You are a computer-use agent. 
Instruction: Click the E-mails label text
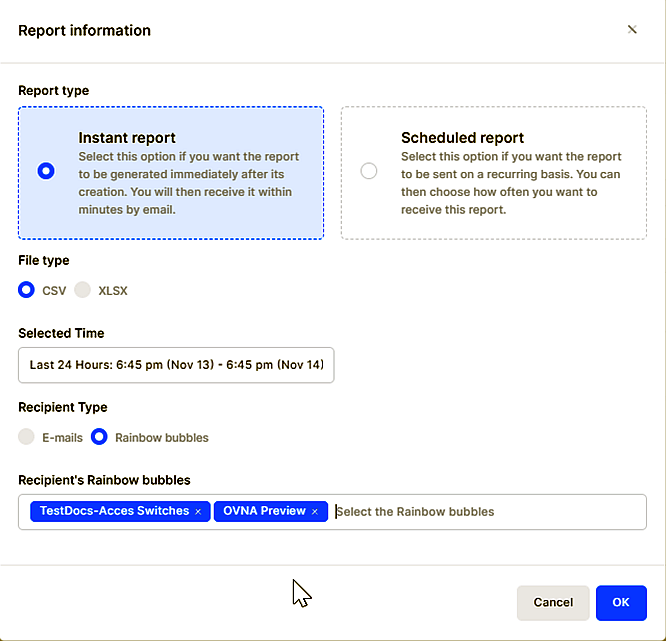[63, 437]
